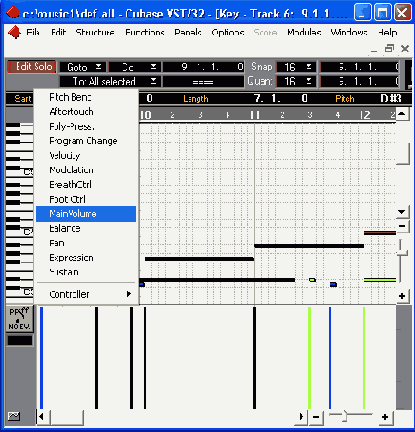Open the Goto dropdown
Screen dimensions: 415x432
[x=83, y=67]
